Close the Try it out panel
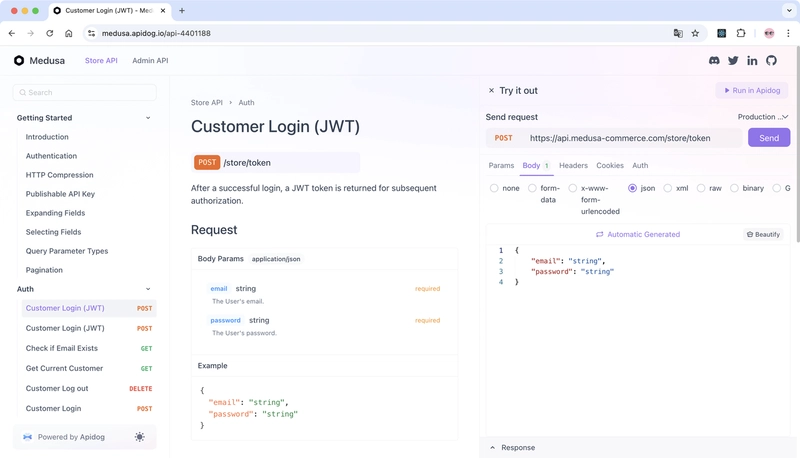This screenshot has height=458, width=800. pyautogui.click(x=491, y=90)
